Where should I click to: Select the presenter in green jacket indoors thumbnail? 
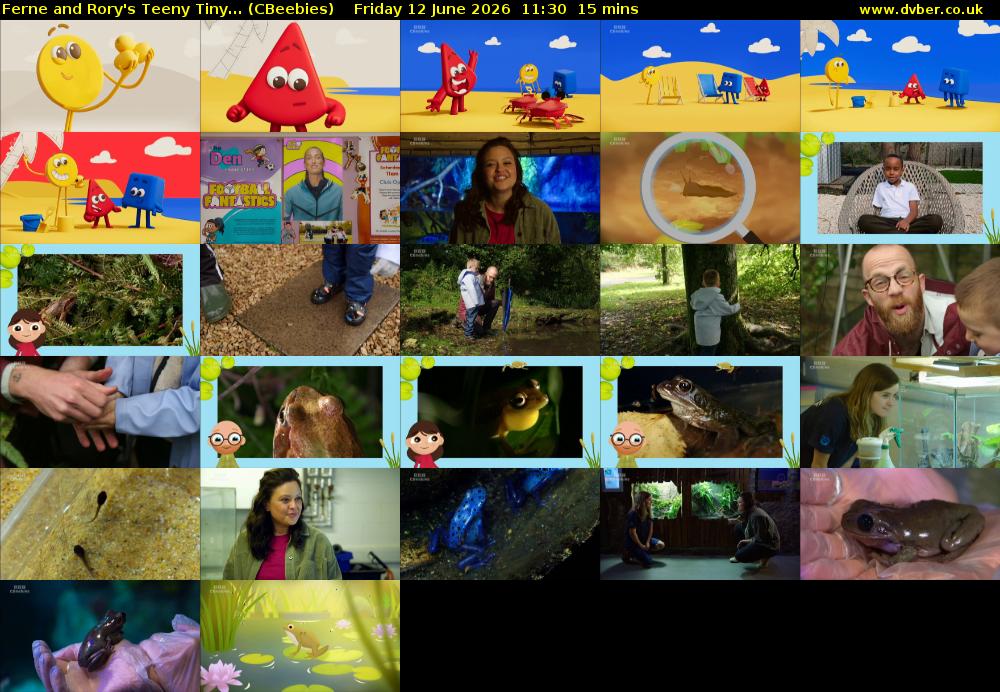coord(300,524)
